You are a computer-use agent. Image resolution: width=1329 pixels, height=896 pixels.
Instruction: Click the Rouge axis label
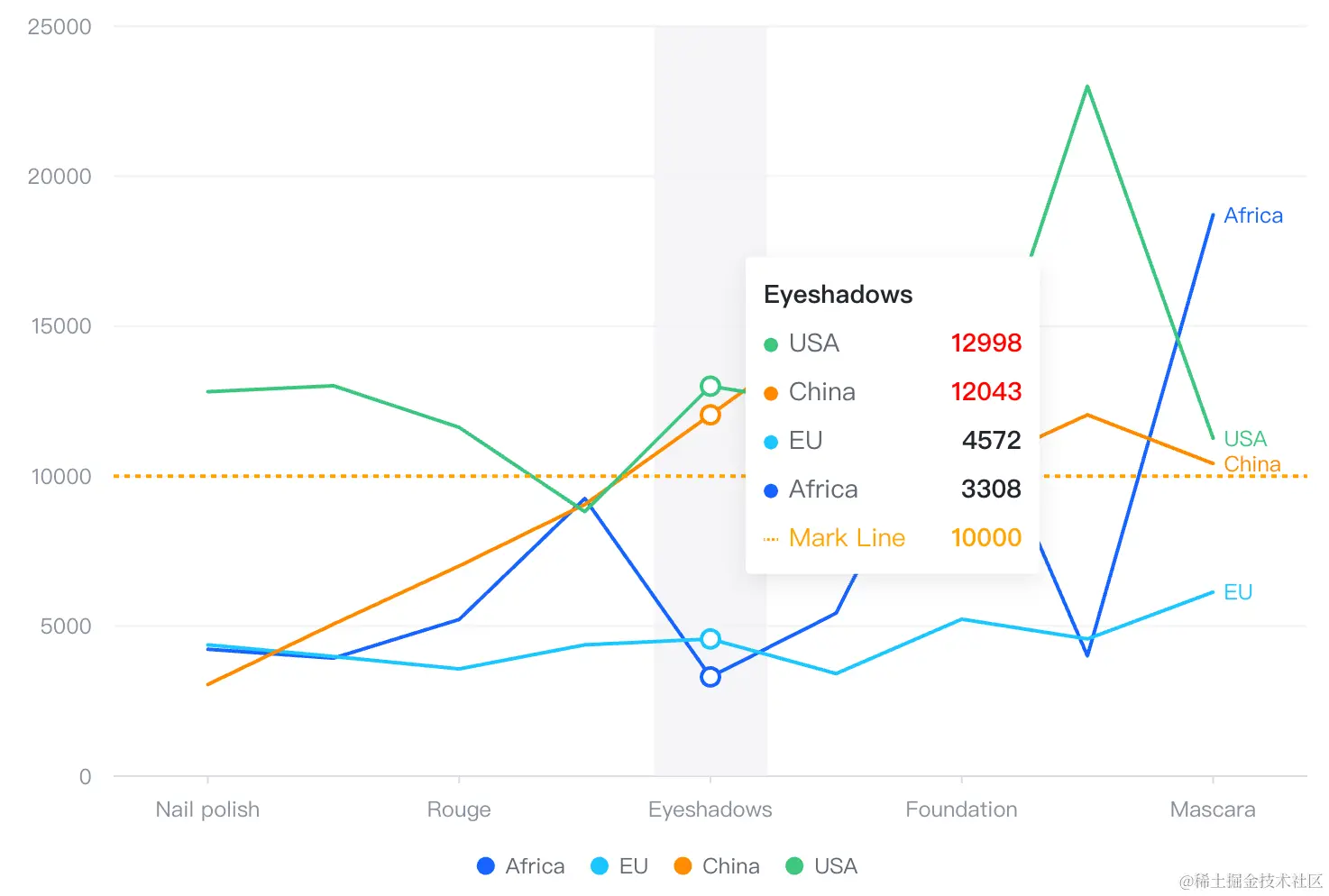pyautogui.click(x=459, y=809)
